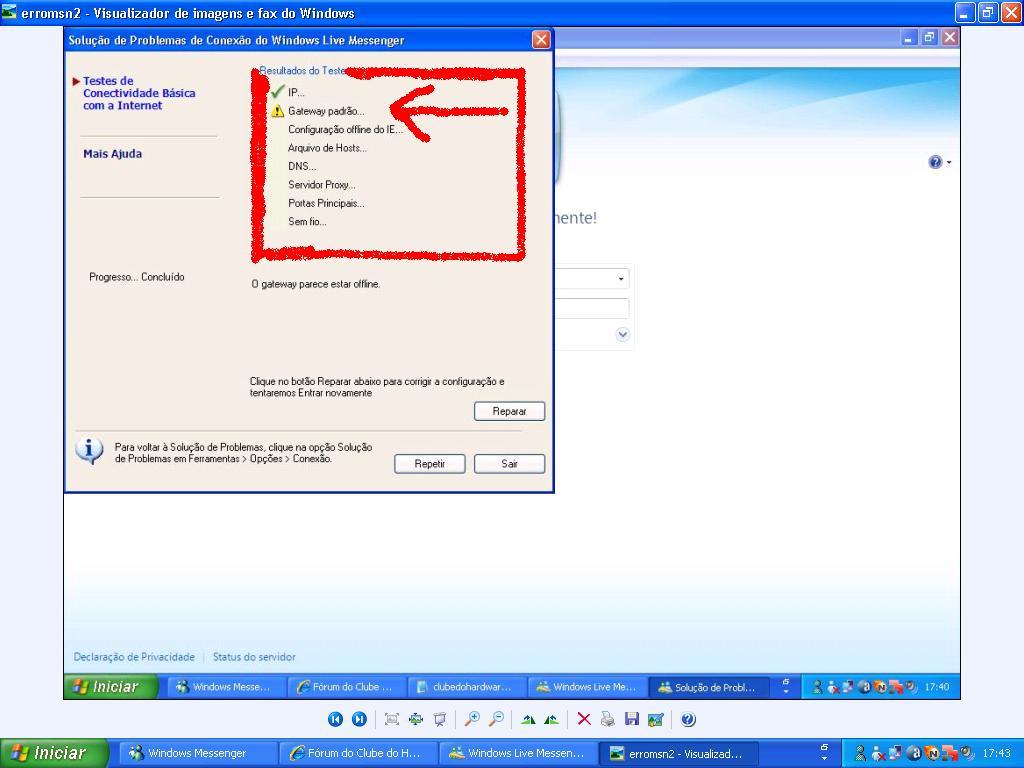
Task: Open Declaração de Privacidade link
Action: pyautogui.click(x=134, y=657)
